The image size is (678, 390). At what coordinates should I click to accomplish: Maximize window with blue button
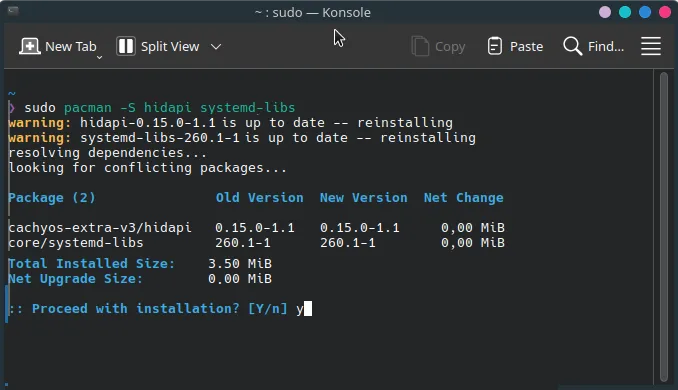645,12
